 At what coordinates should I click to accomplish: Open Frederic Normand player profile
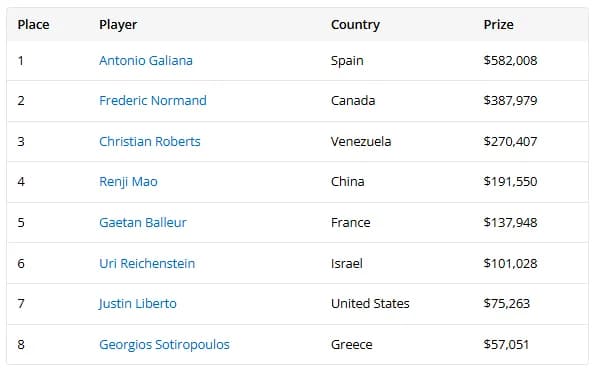click(153, 101)
